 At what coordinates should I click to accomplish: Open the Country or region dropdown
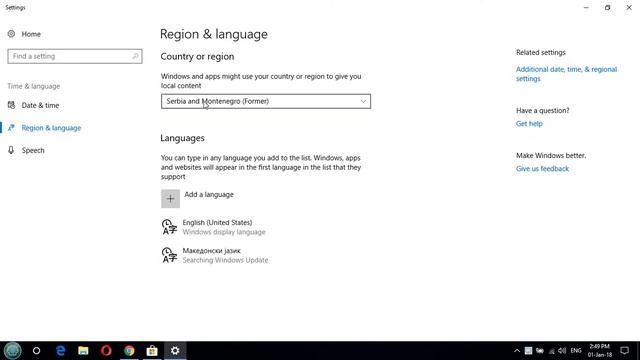pyautogui.click(x=266, y=101)
